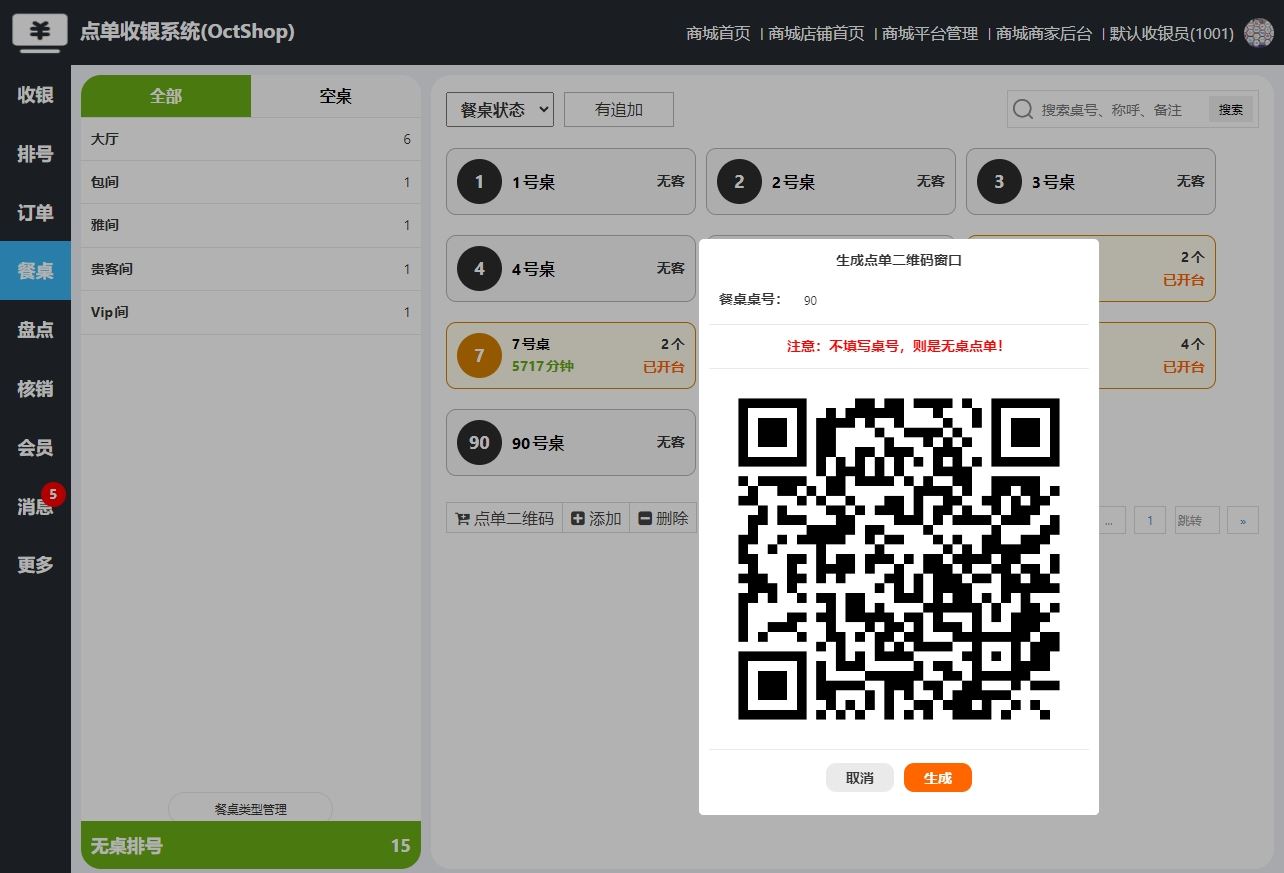Focus the table search input field
Screen dimensions: 1284x873
pos(1122,110)
